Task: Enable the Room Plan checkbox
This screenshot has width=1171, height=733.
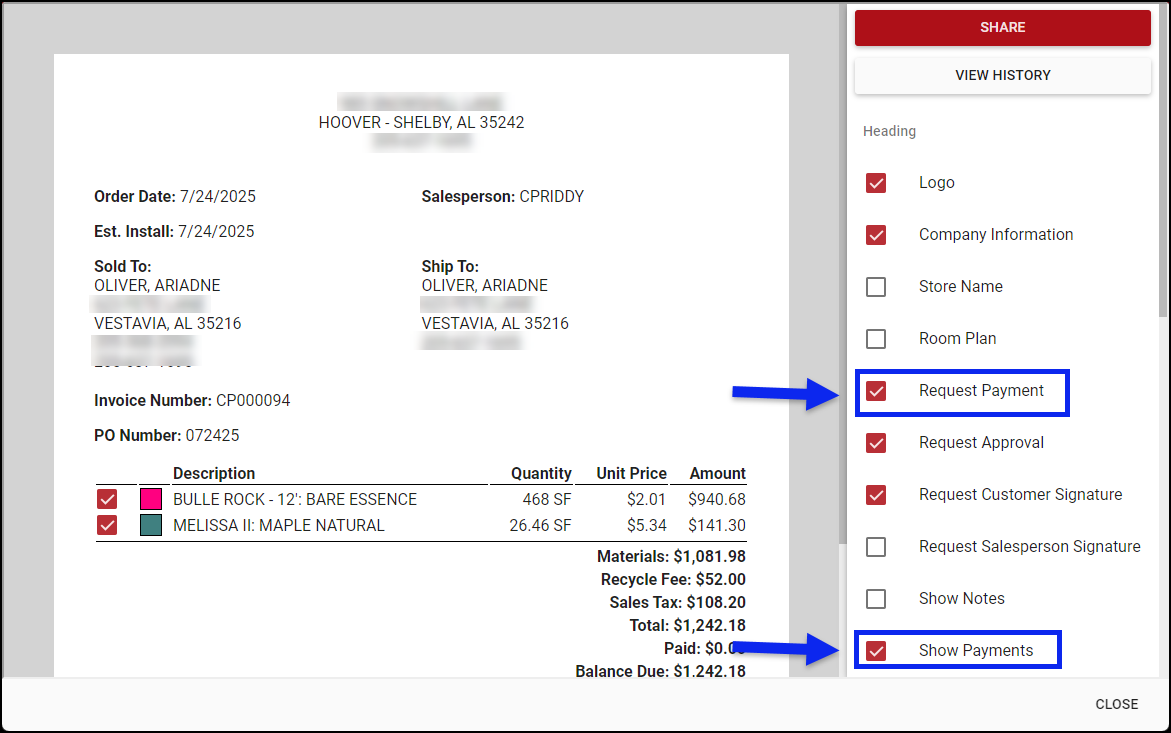Action: 876,339
